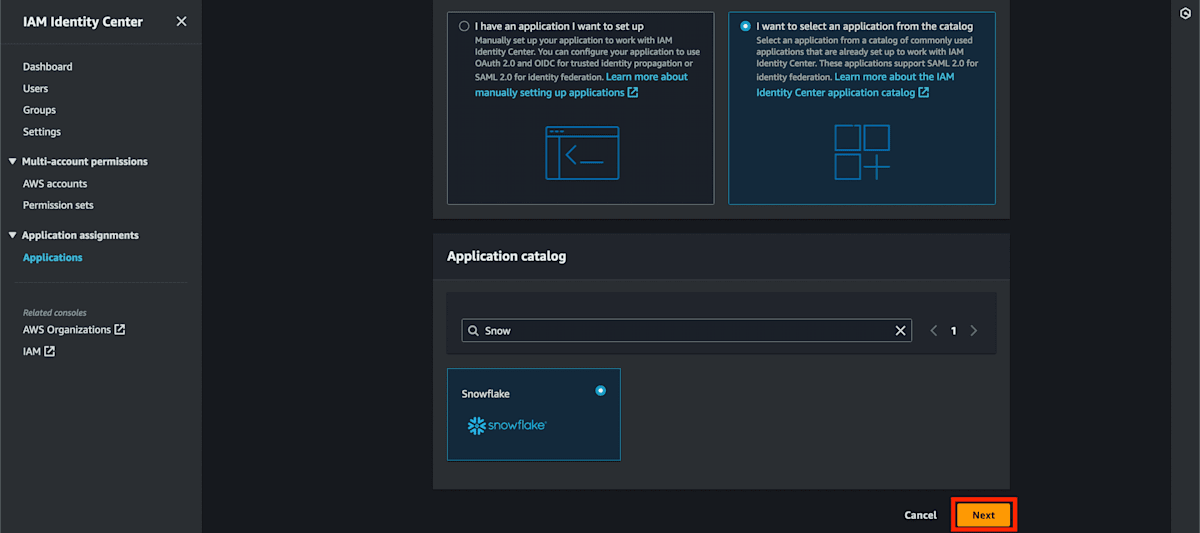Open AWS accounts page
The height and width of the screenshot is (533, 1200).
55,184
